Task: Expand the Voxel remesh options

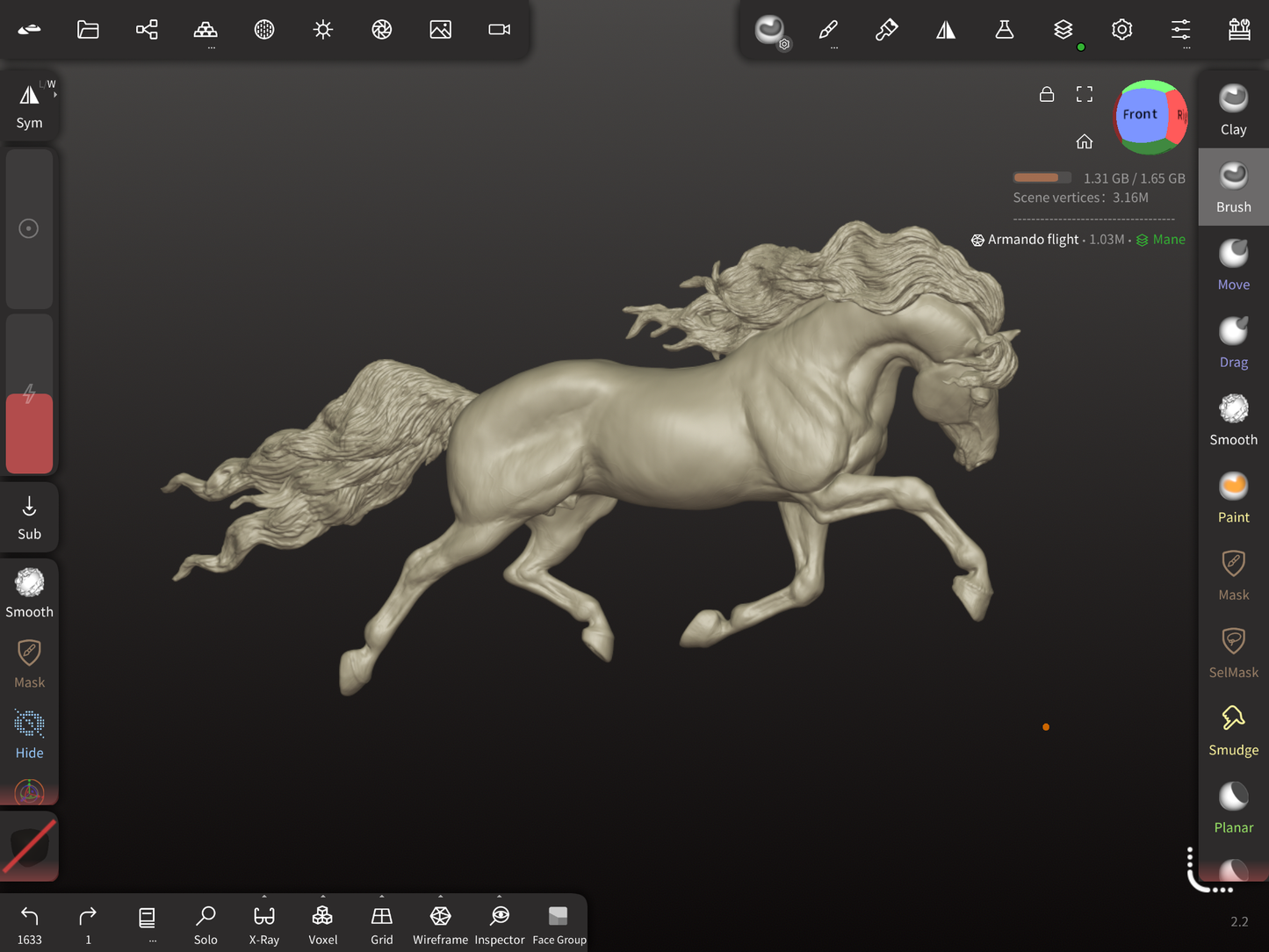Action: 322,898
